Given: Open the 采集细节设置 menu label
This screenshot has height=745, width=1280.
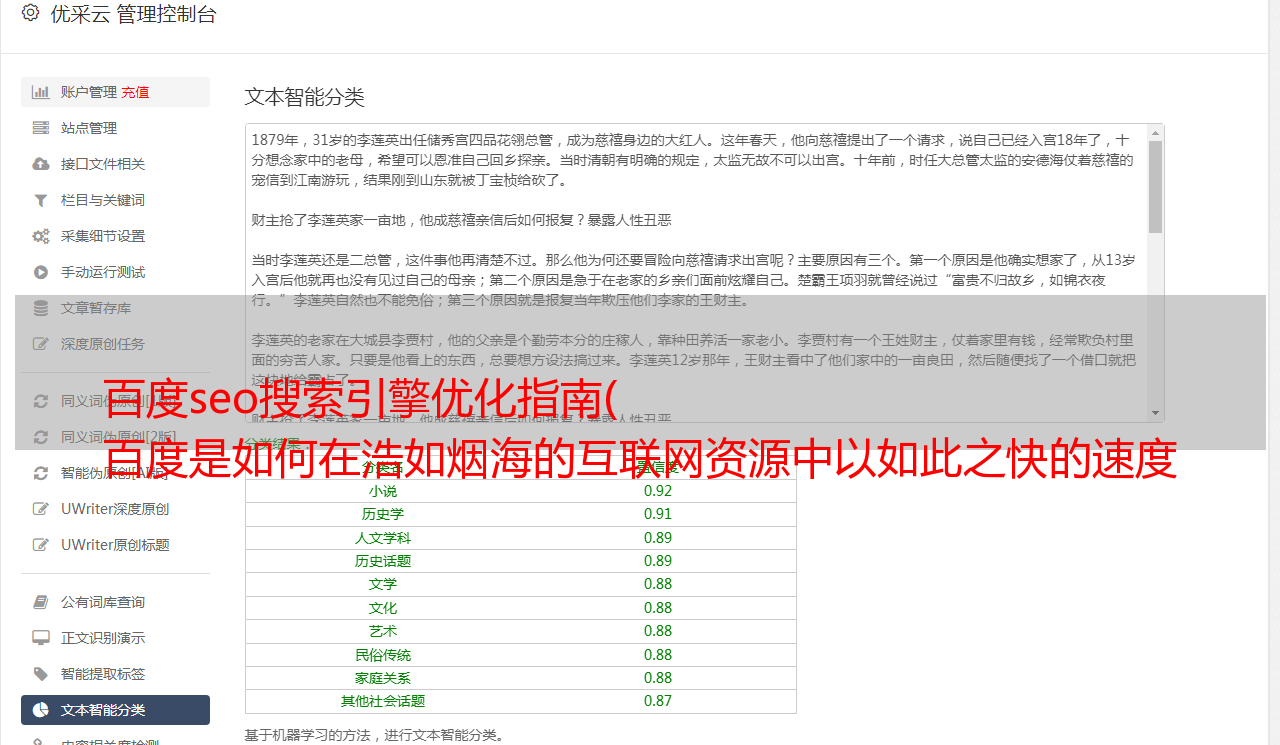Looking at the screenshot, I should [103, 236].
